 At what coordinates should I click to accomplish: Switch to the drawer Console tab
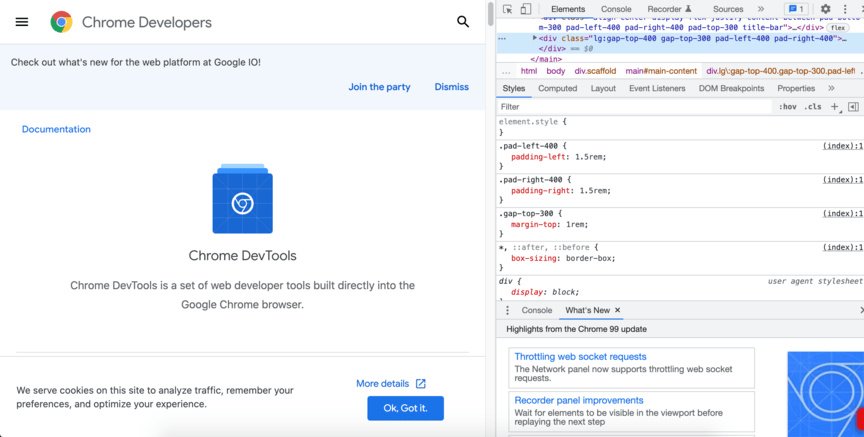[x=537, y=310]
